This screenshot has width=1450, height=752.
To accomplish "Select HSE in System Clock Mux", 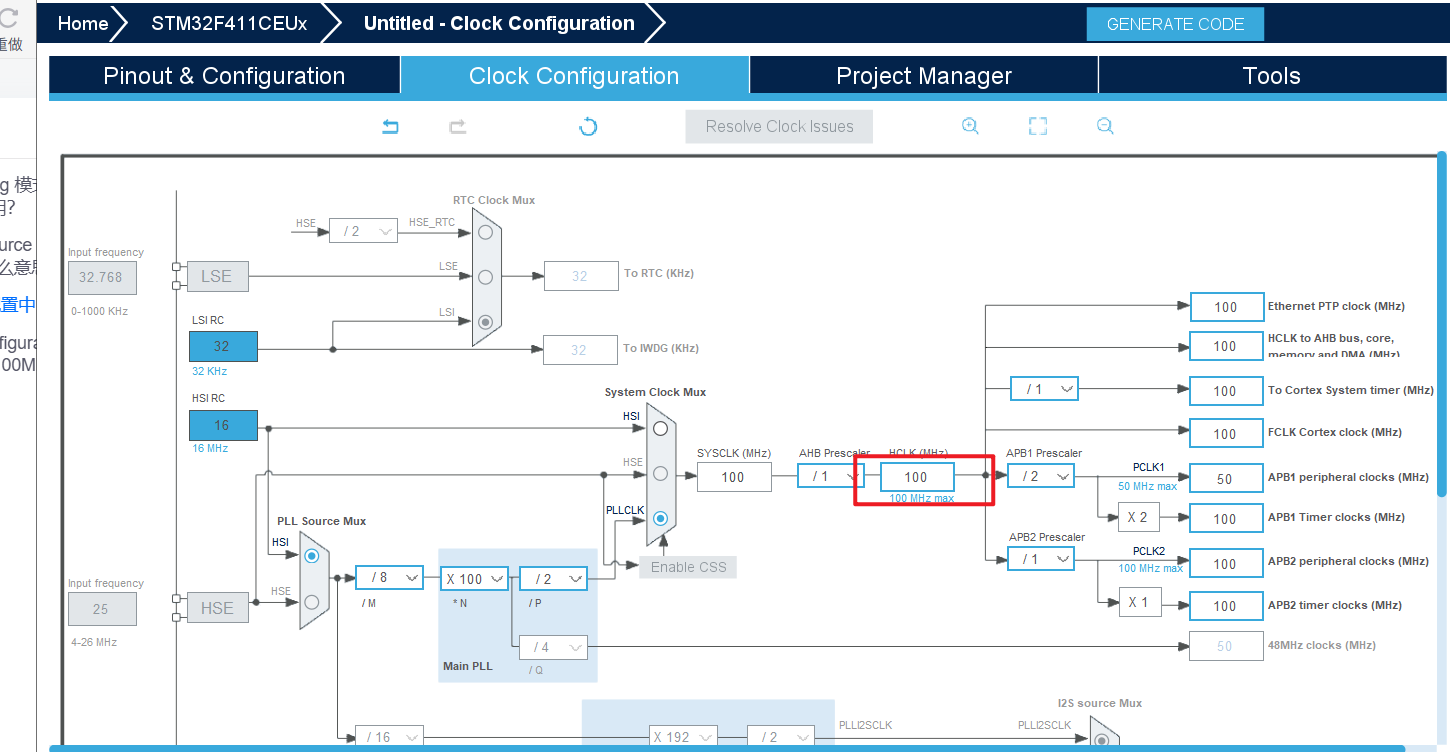I will [660, 473].
